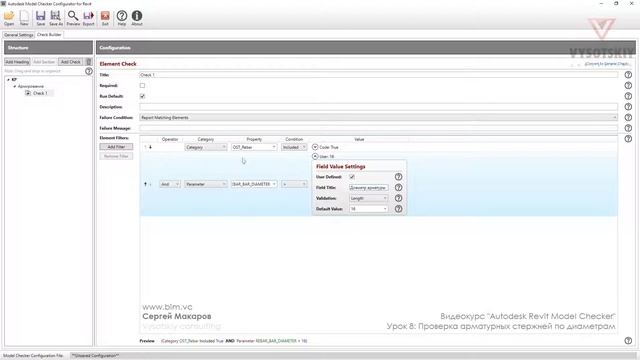The width and height of the screenshot is (640, 360).
Task: Click the help icon next to the Title field
Action: [x=628, y=75]
